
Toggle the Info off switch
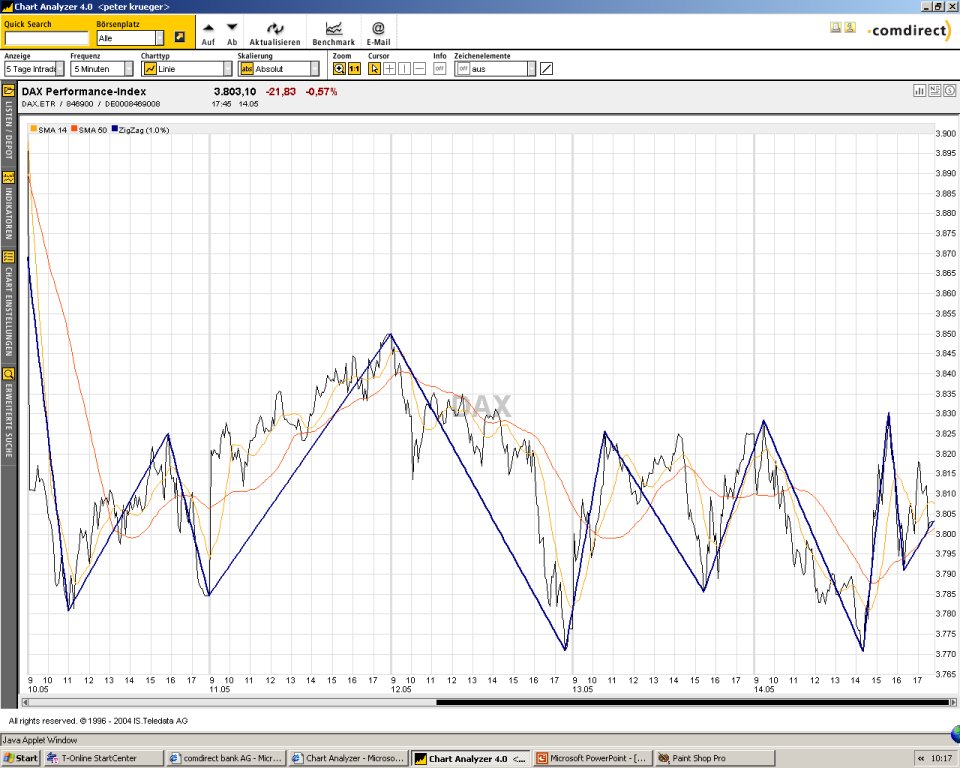[x=439, y=69]
